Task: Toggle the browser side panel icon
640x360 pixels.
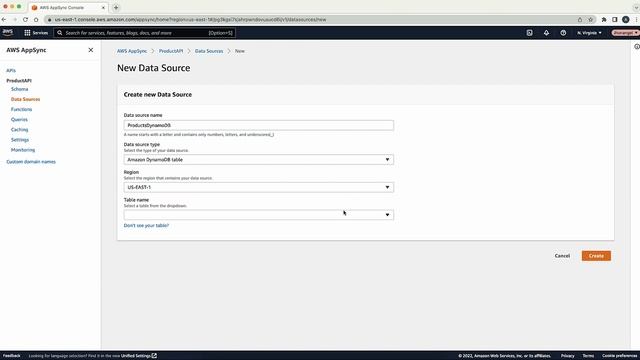Action: tap(615, 20)
